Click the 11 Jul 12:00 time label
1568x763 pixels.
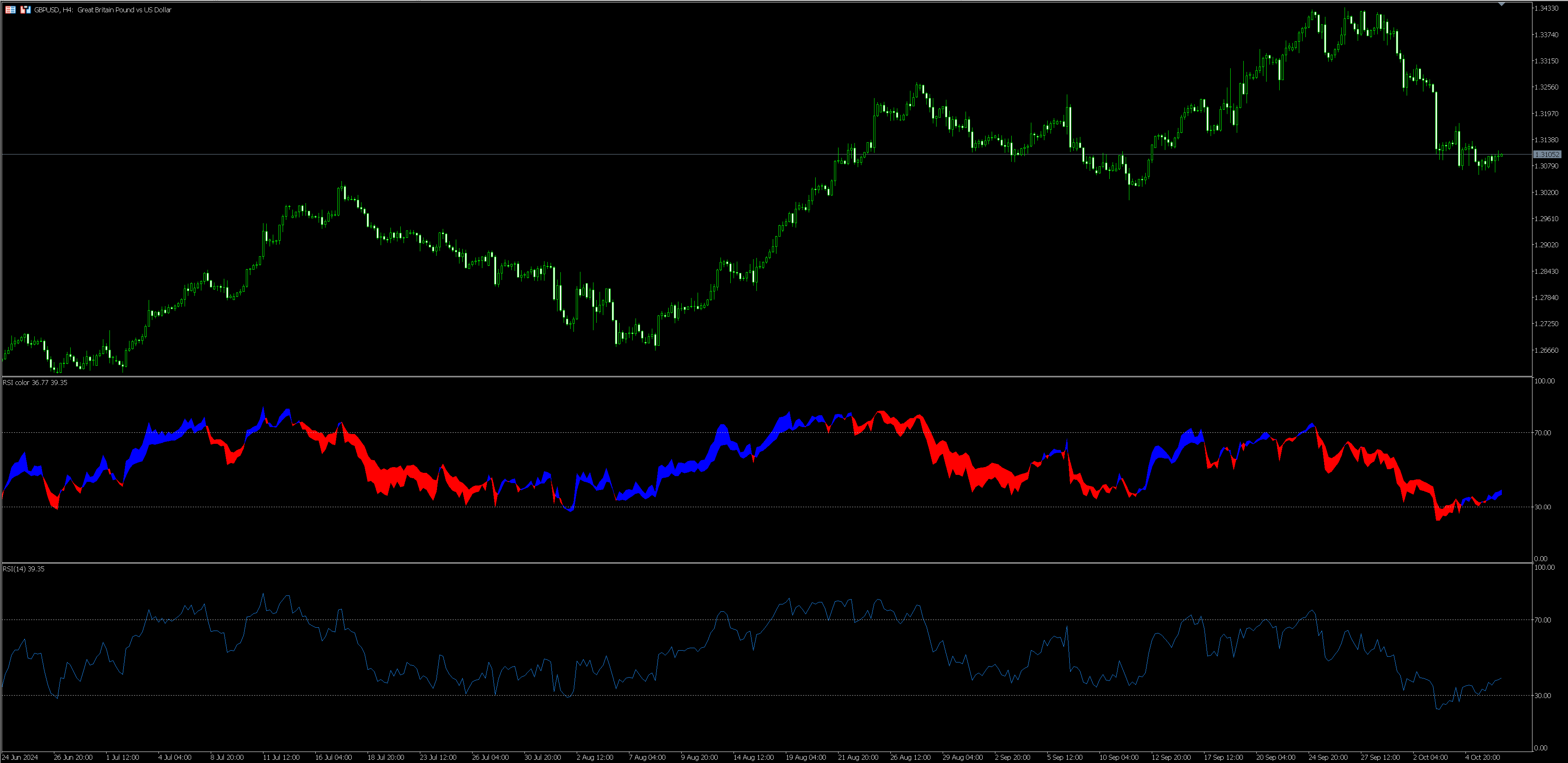click(x=281, y=758)
